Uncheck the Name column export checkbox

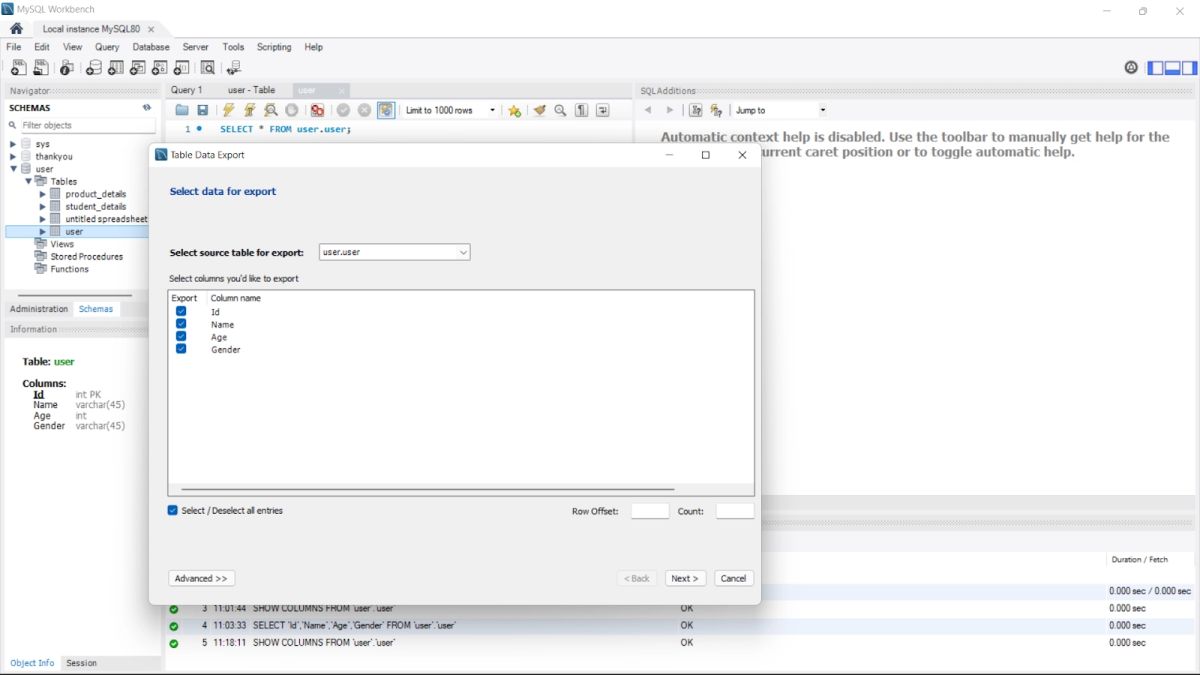(181, 324)
